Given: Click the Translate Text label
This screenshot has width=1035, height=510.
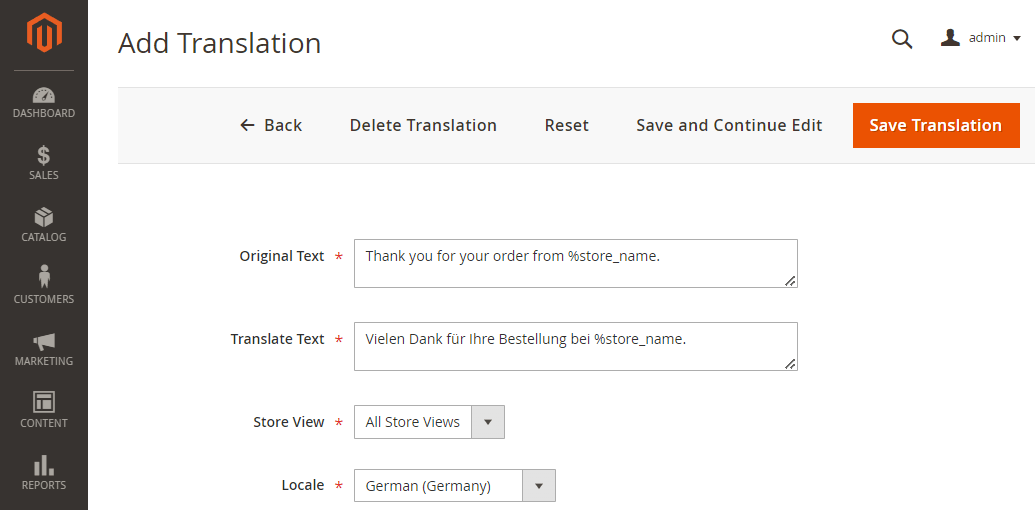Looking at the screenshot, I should point(277,339).
